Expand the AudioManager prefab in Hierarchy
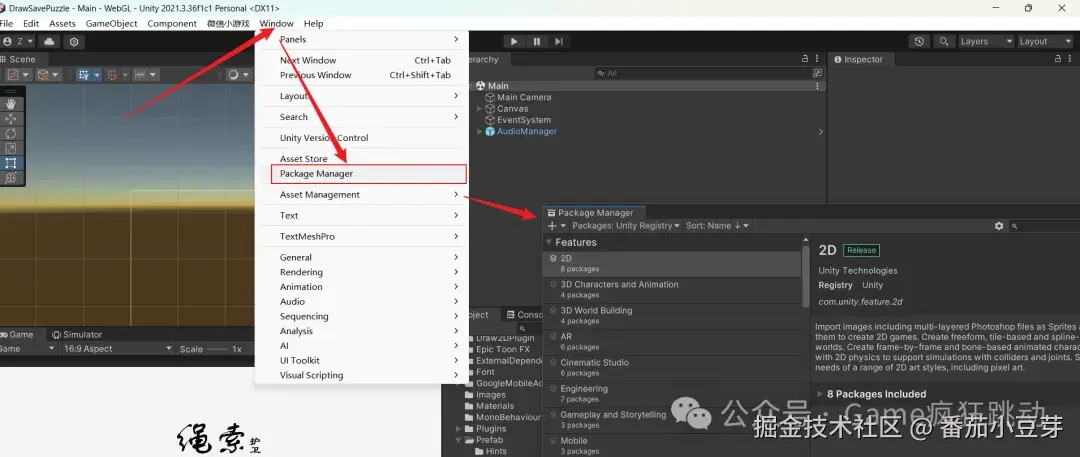The image size is (1080, 457). pyautogui.click(x=479, y=132)
